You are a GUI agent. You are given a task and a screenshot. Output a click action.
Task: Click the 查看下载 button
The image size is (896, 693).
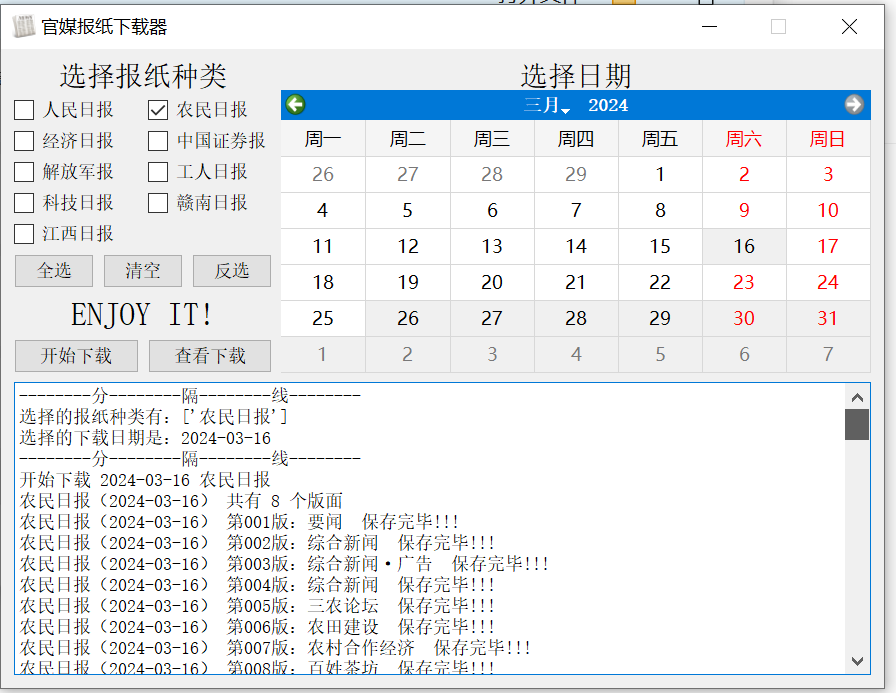coord(210,355)
